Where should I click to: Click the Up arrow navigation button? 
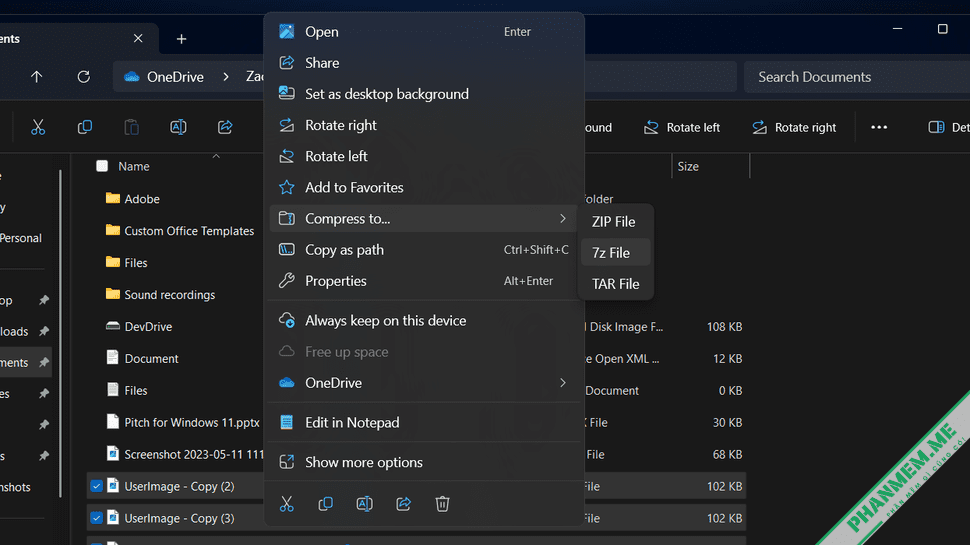tap(36, 77)
